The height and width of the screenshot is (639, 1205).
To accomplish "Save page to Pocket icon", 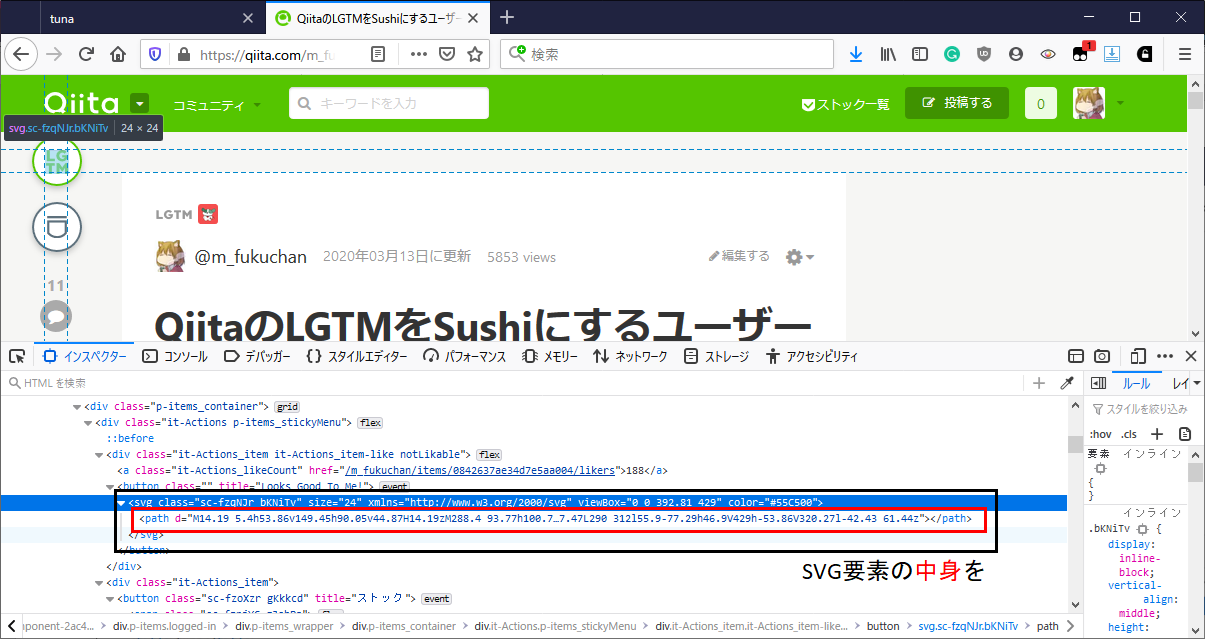I will (448, 54).
